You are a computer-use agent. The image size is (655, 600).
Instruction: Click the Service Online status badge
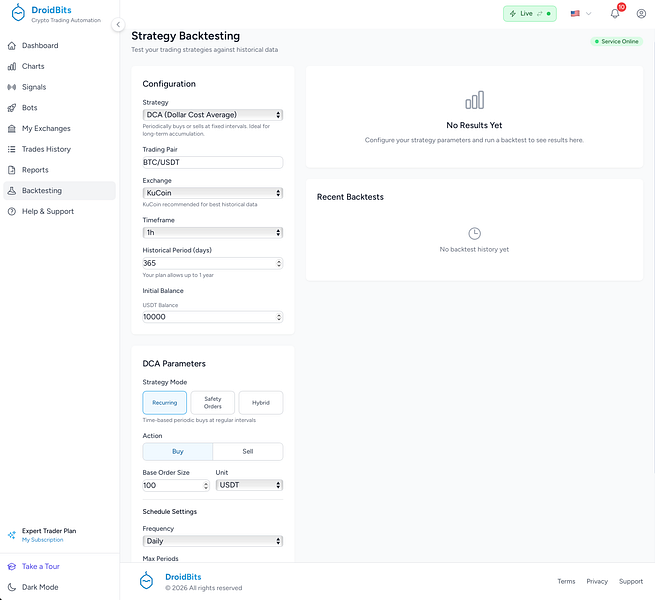[x=617, y=41]
